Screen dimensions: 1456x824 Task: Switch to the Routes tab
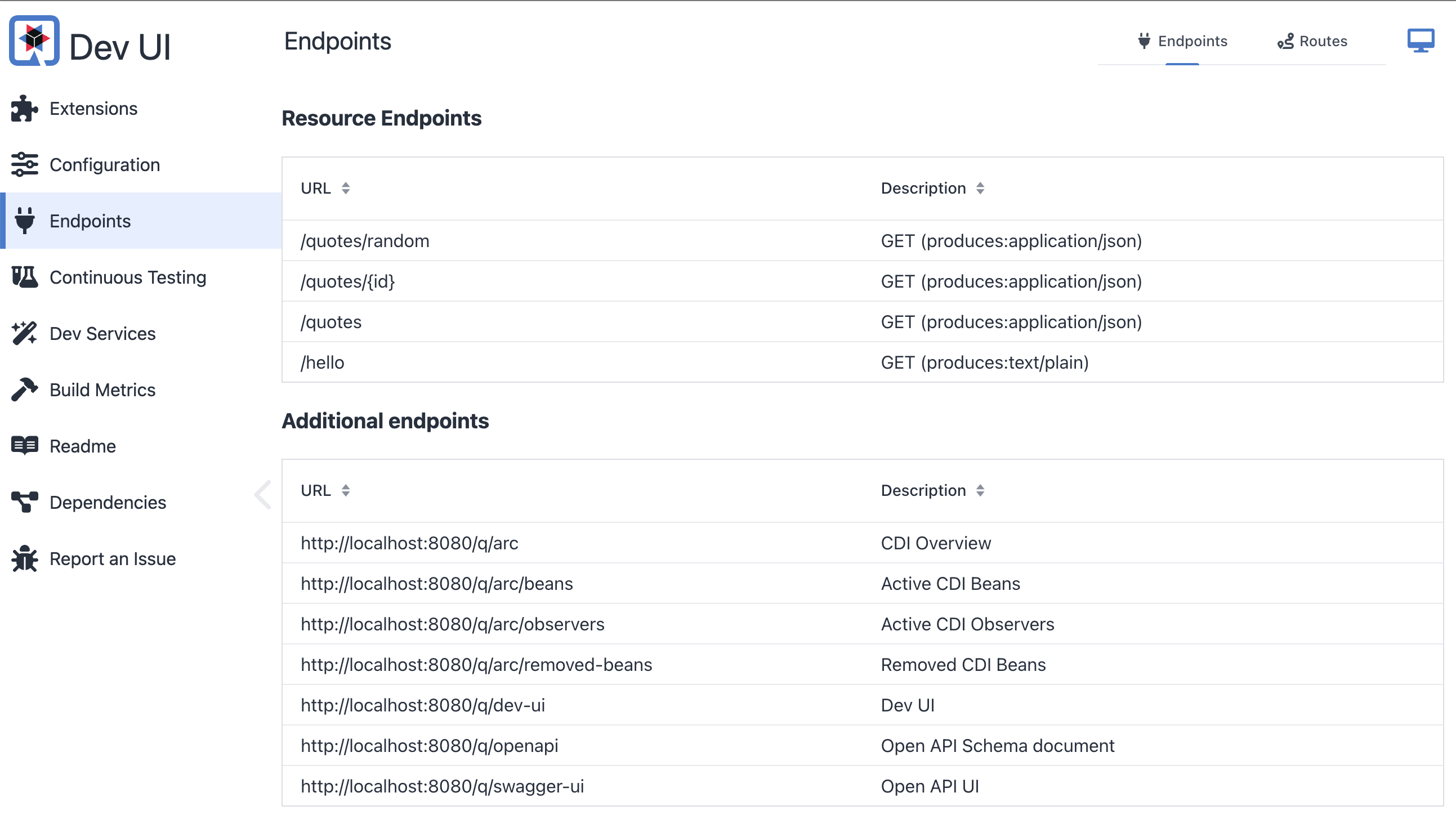(x=1312, y=41)
